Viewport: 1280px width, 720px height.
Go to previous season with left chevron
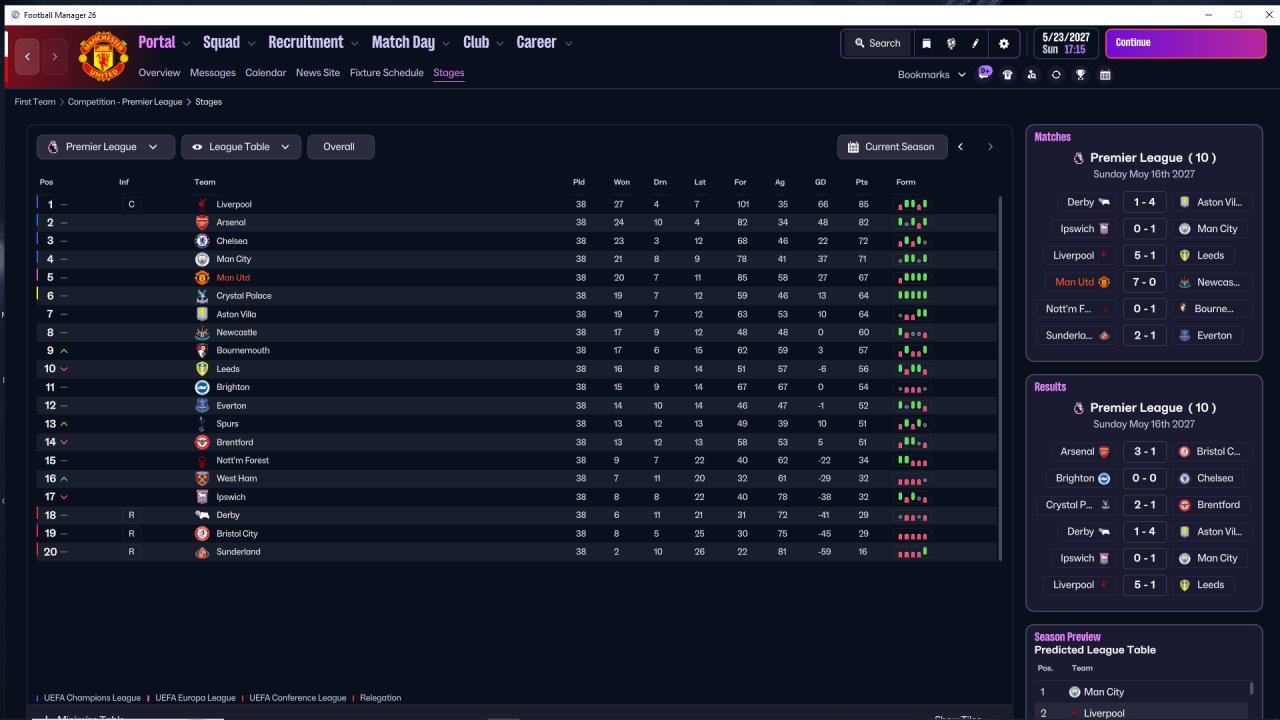(961, 147)
